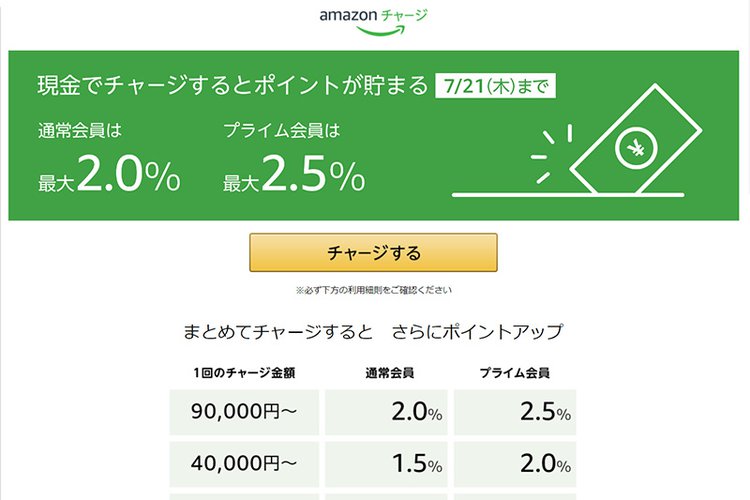Click the Amazon チャージ logo
Image resolution: width=750 pixels, height=500 pixels.
(x=373, y=20)
